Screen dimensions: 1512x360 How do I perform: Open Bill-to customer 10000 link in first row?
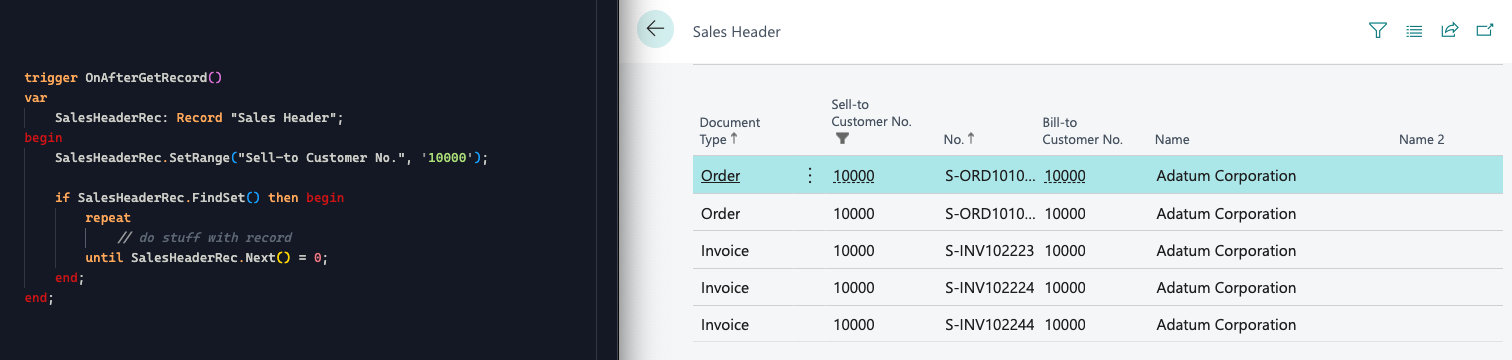[x=1065, y=176]
